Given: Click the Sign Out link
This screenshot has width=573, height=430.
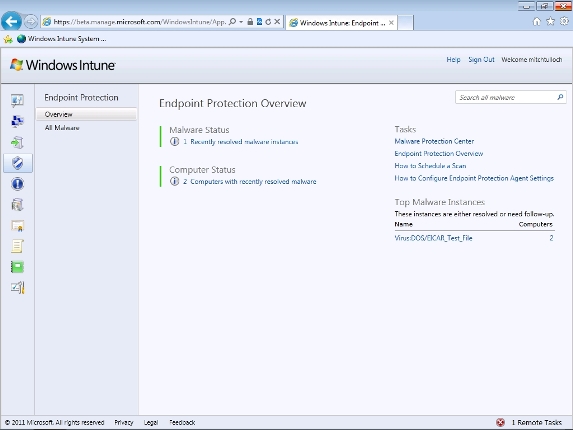Looking at the screenshot, I should tap(481, 60).
